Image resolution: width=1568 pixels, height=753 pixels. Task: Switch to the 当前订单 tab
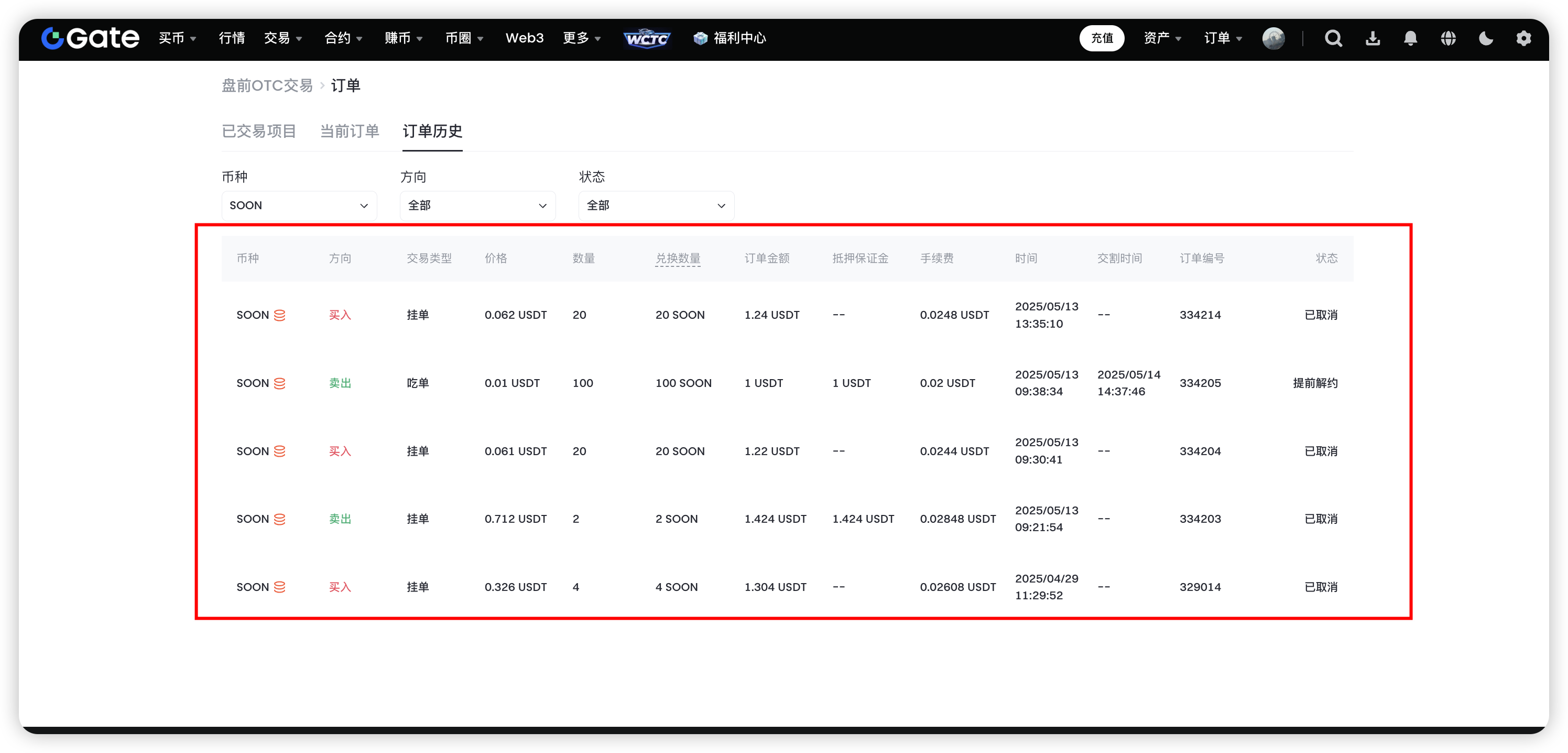click(x=350, y=131)
